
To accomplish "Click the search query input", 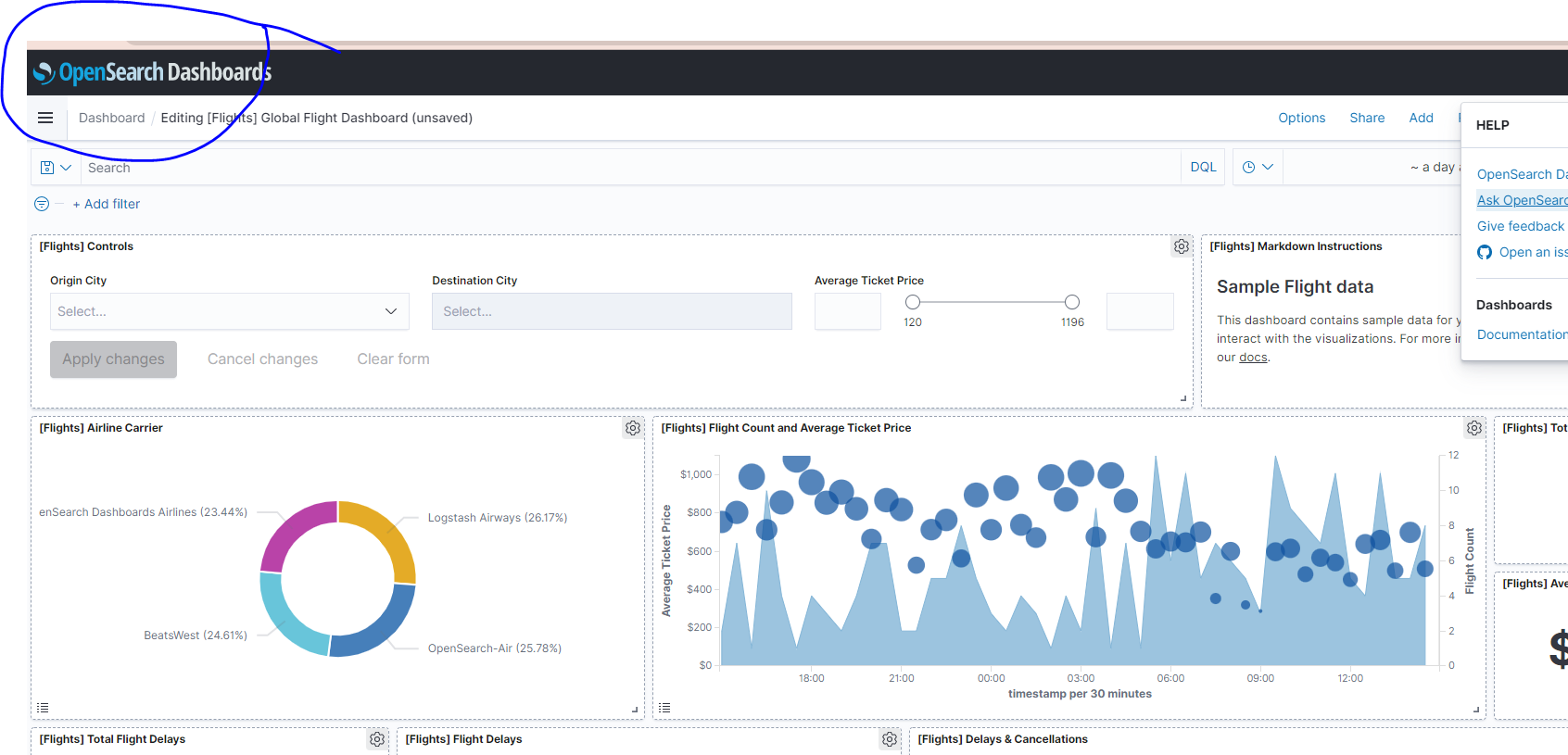I will coord(630,168).
